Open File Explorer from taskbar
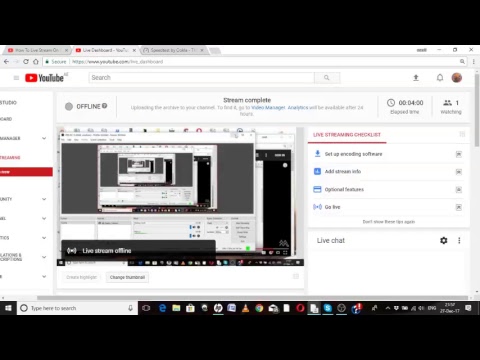The image size is (480, 360). coord(176,308)
